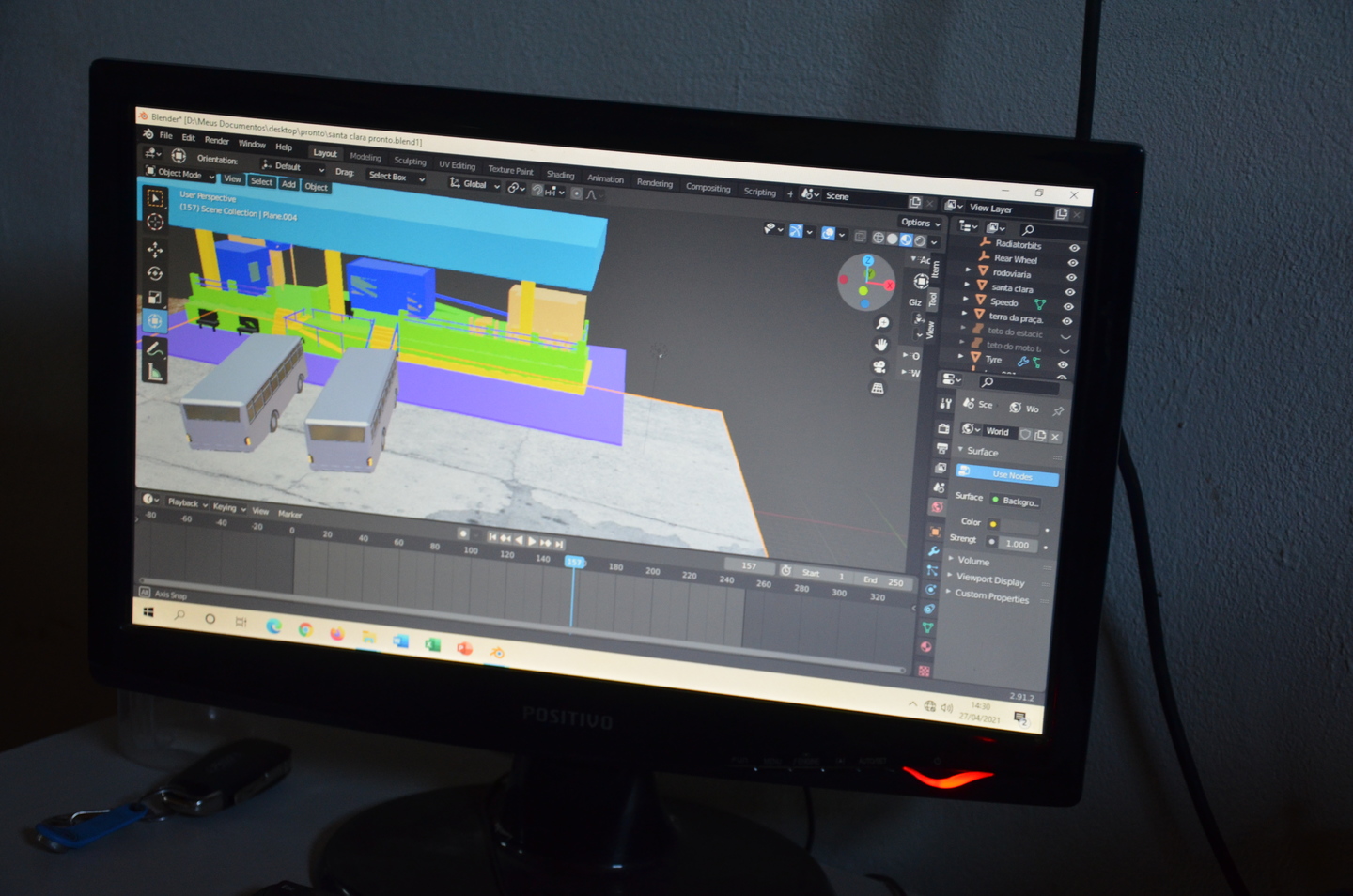Open the Modifier wrench properties tab
The image size is (1353, 896).
point(934,551)
